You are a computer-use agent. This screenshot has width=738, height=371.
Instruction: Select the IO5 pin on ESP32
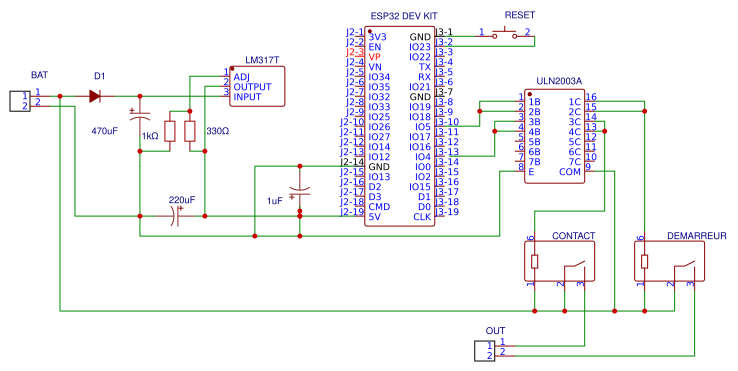click(x=423, y=127)
